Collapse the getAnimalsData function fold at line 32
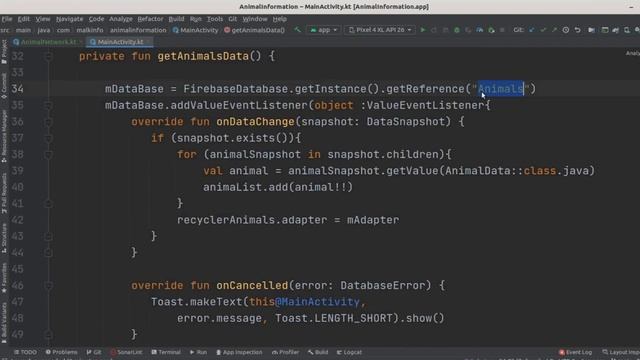This screenshot has width=640, height=360. tap(48, 56)
